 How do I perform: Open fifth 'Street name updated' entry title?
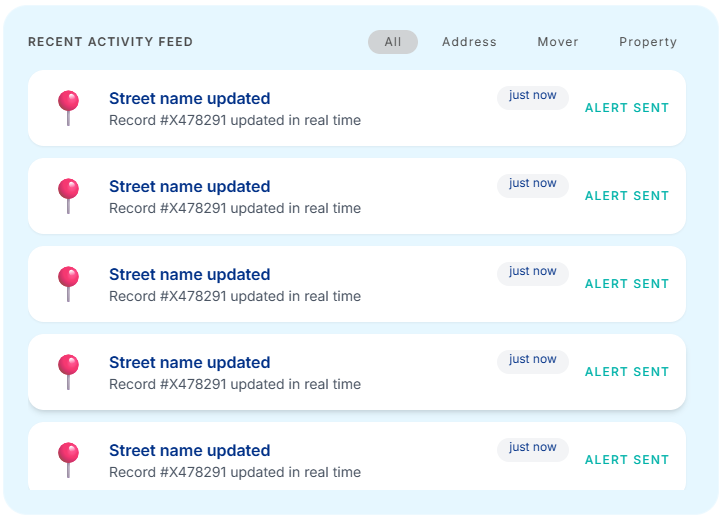[x=189, y=450]
